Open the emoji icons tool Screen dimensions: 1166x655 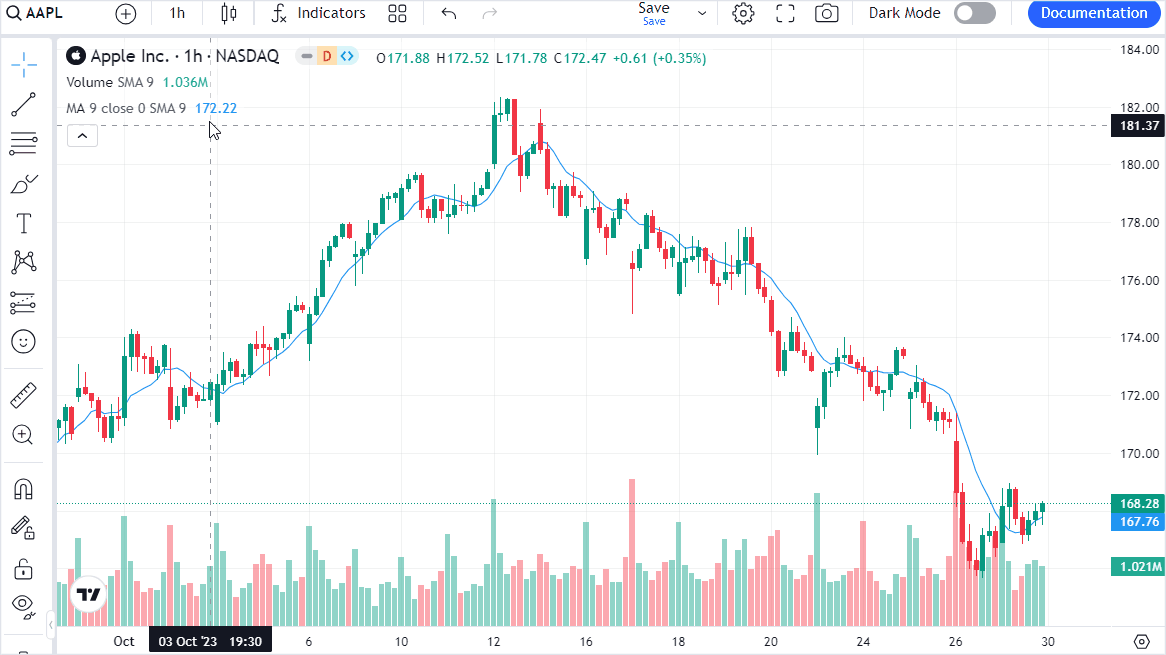tap(24, 342)
